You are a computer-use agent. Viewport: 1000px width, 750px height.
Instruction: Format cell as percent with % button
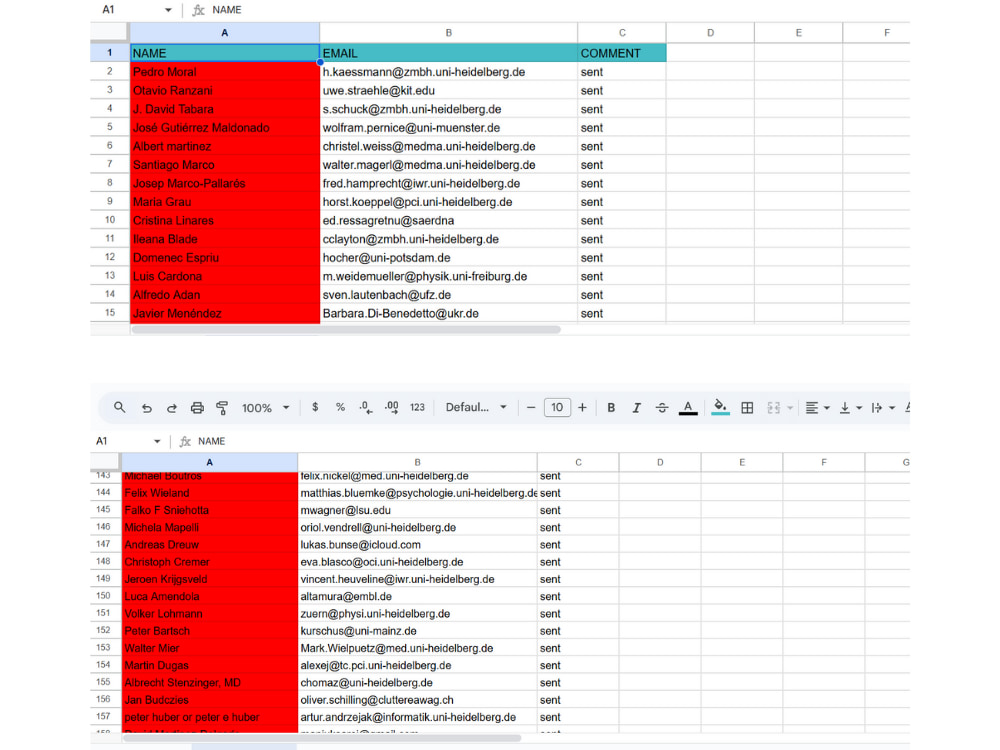coord(341,408)
